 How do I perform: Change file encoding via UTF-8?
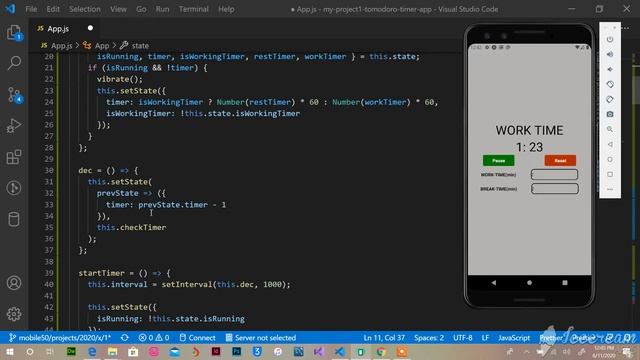[462, 338]
